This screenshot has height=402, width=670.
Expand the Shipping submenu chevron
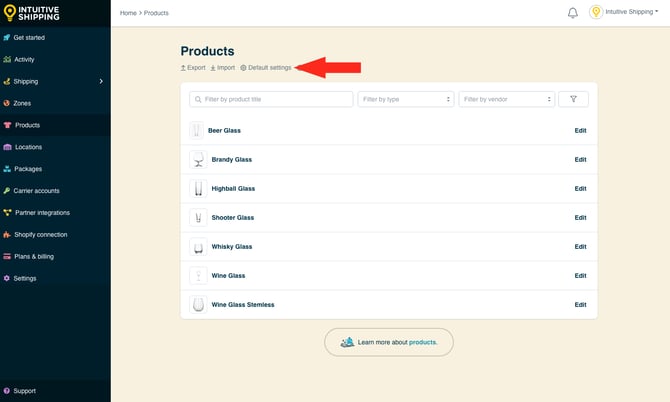point(101,81)
